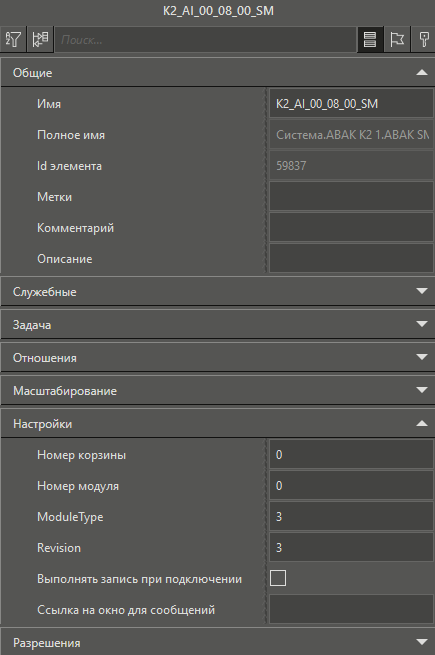Switch to list view icon
Screen dimensions: 435x655
[370, 40]
